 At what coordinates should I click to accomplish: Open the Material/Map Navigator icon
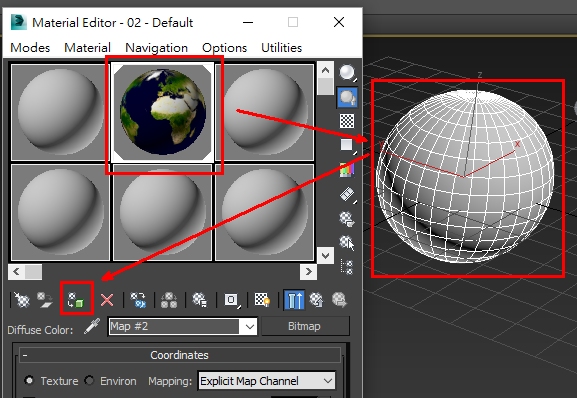click(x=347, y=267)
